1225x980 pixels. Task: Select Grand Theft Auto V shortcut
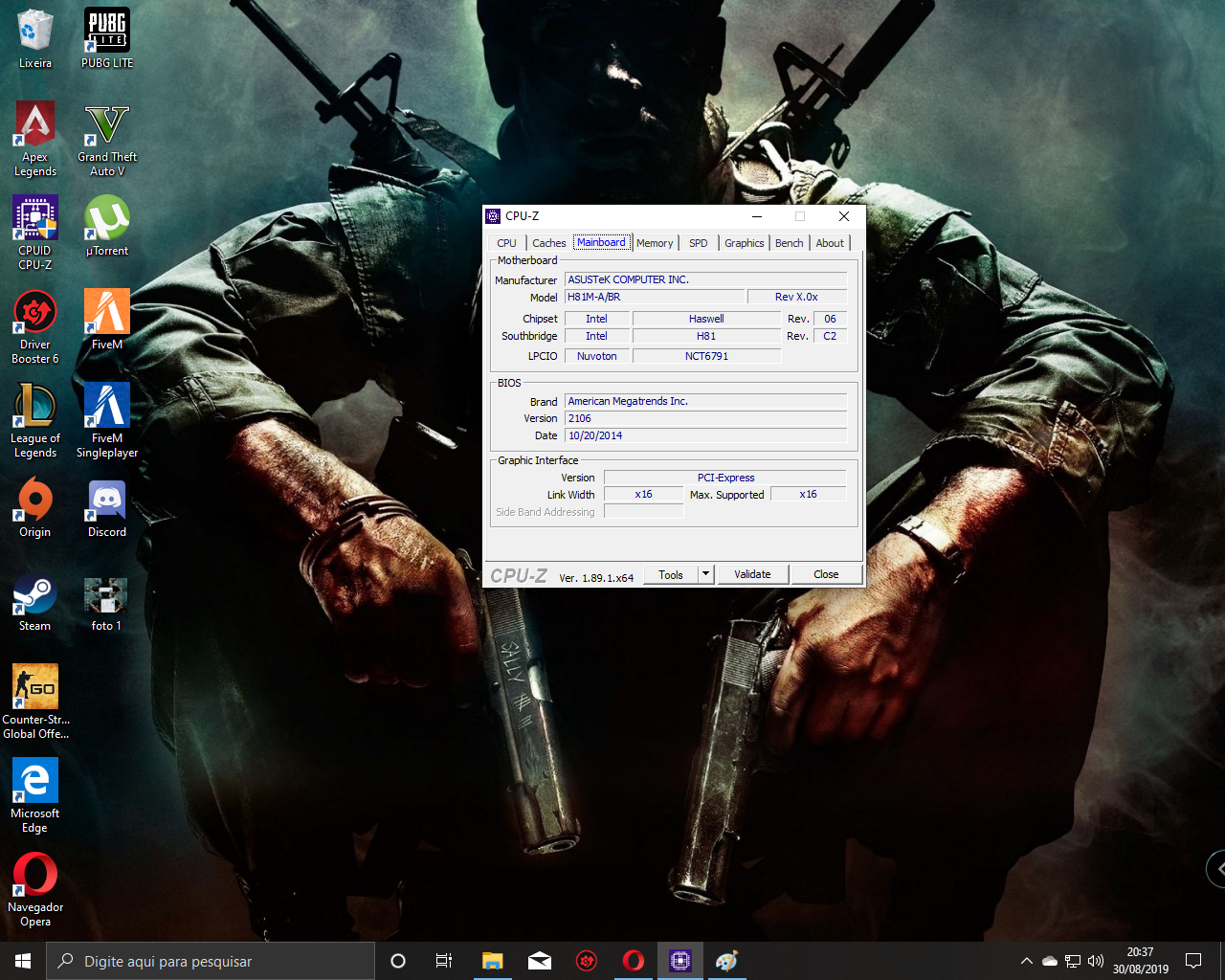pyautogui.click(x=107, y=139)
